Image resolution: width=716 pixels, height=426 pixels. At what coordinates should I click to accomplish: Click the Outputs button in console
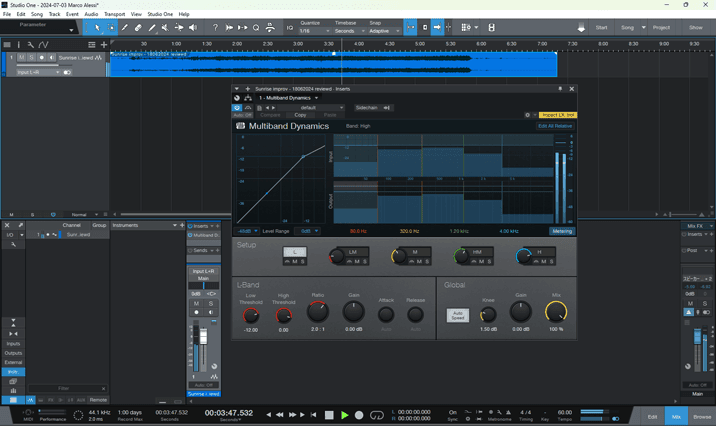tap(13, 353)
